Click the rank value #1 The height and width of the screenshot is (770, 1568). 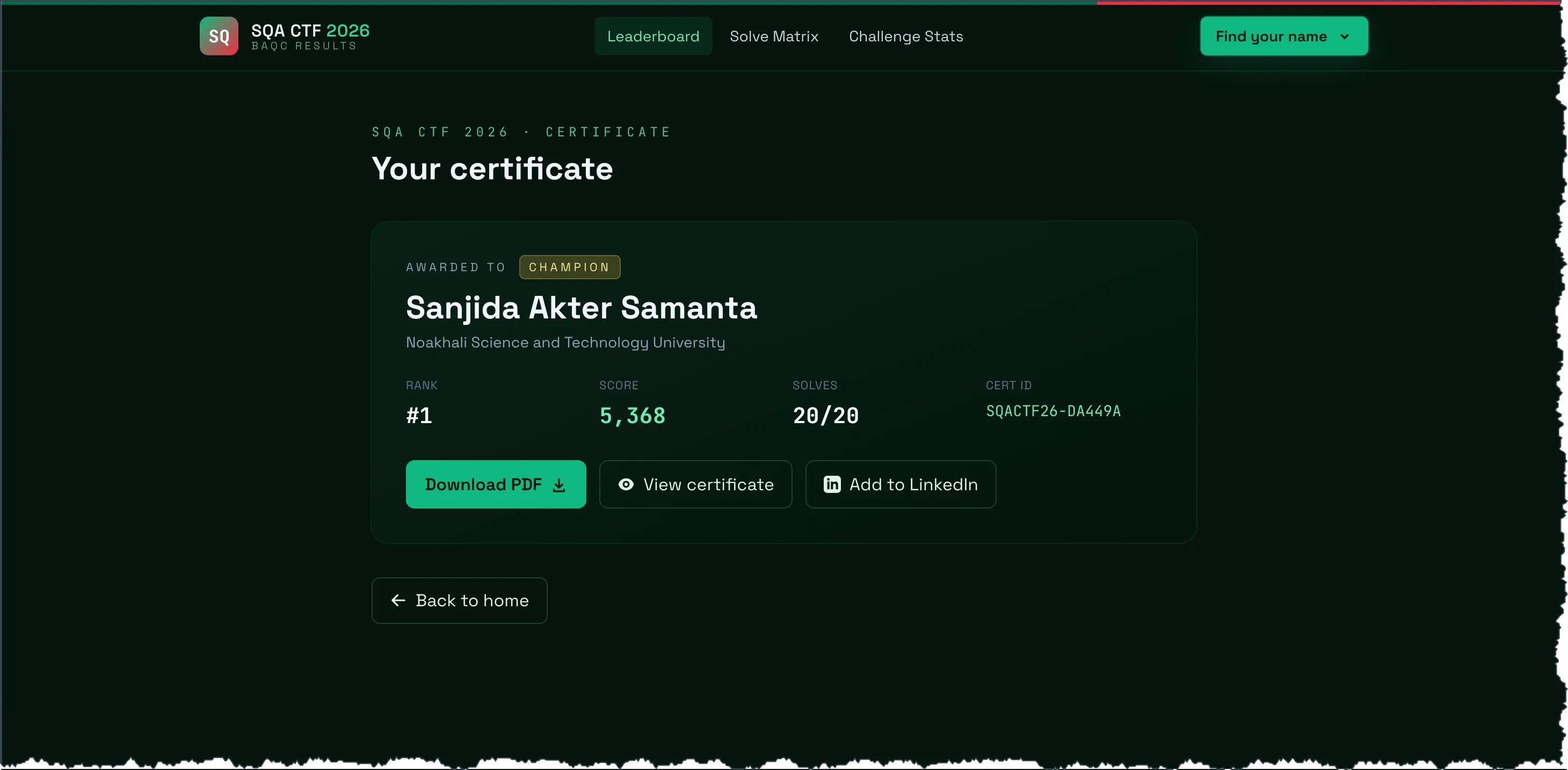coord(419,416)
